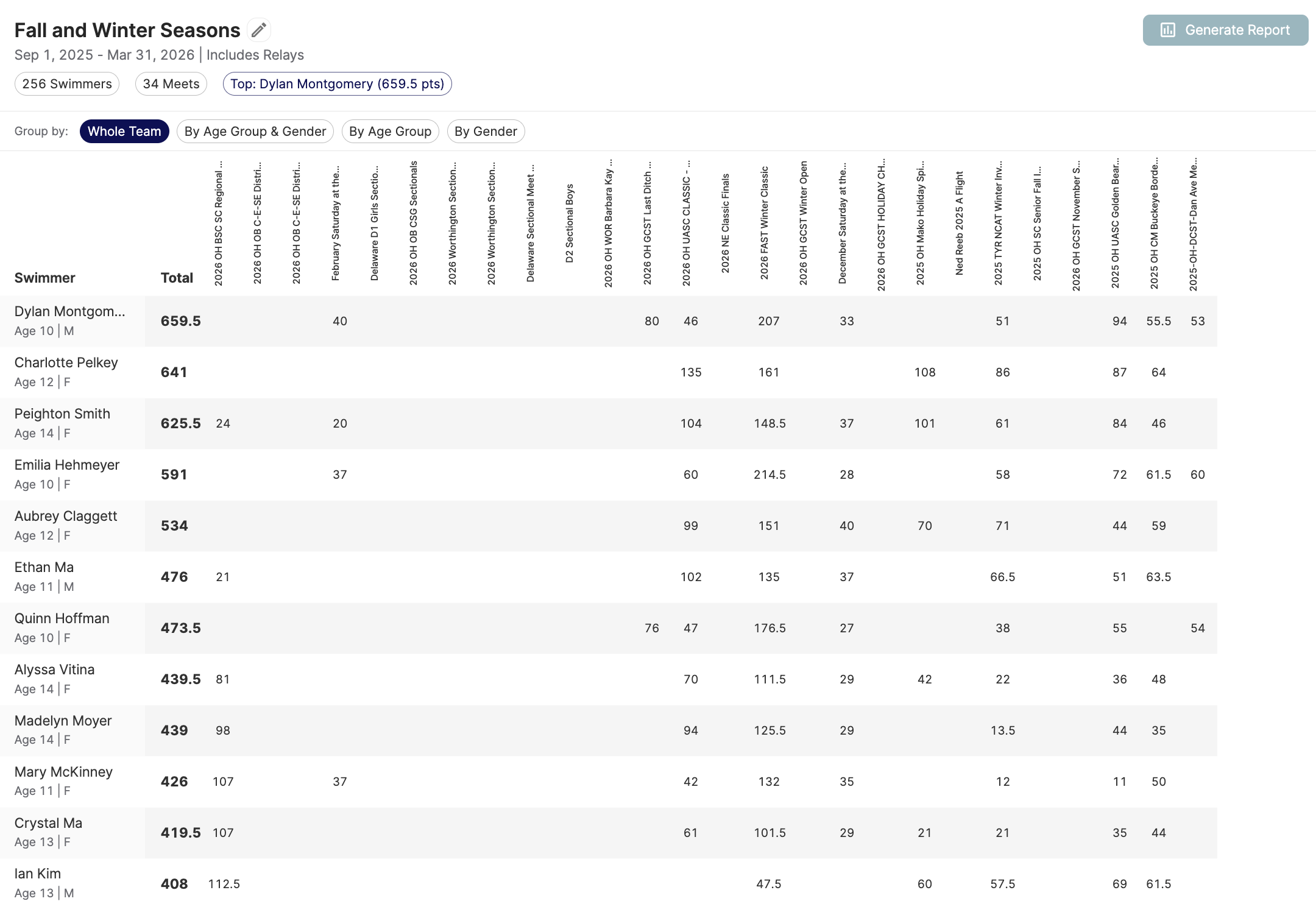Click the pencil edit icon beside title

point(259,30)
